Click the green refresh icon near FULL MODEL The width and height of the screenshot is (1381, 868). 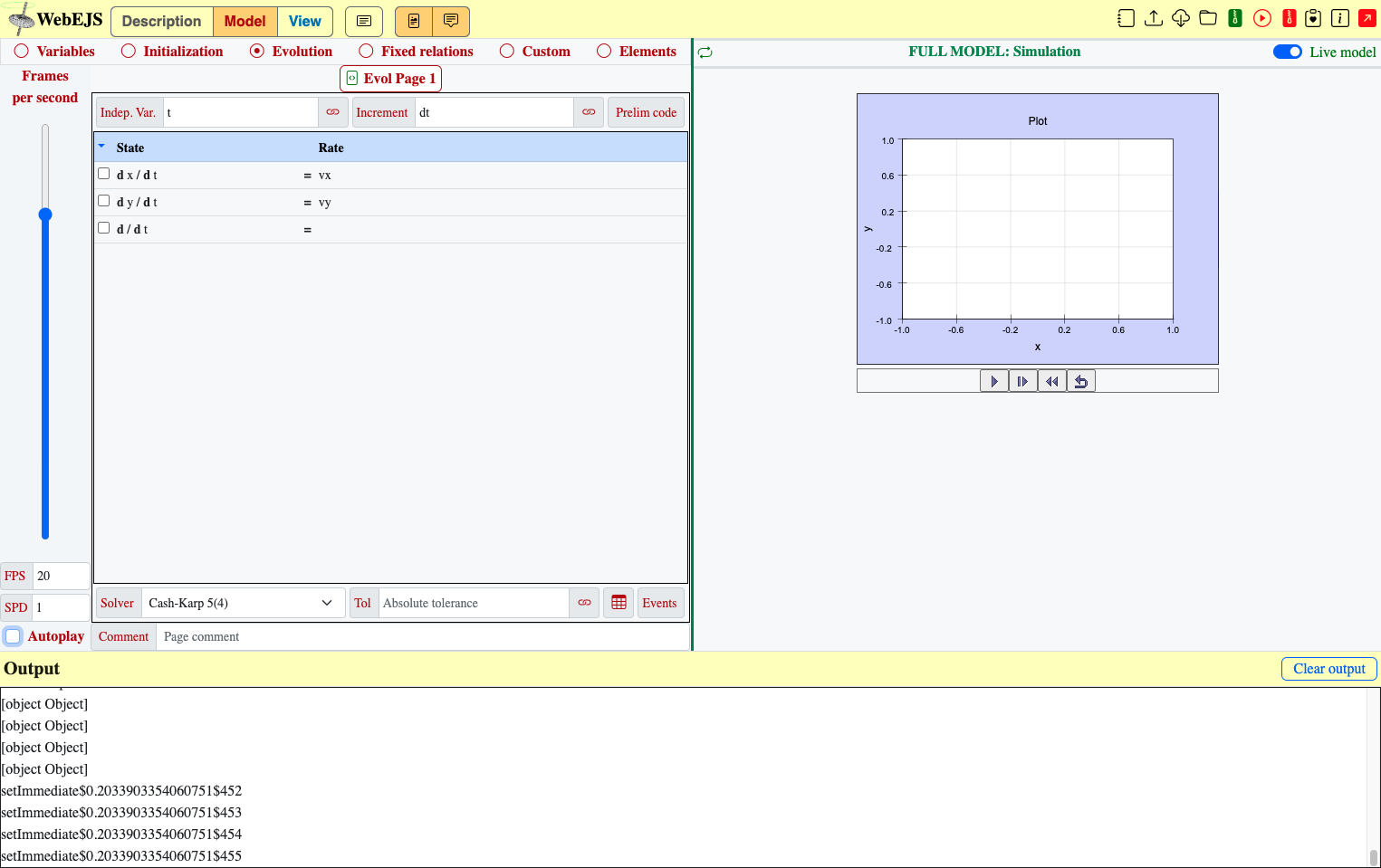coord(705,52)
